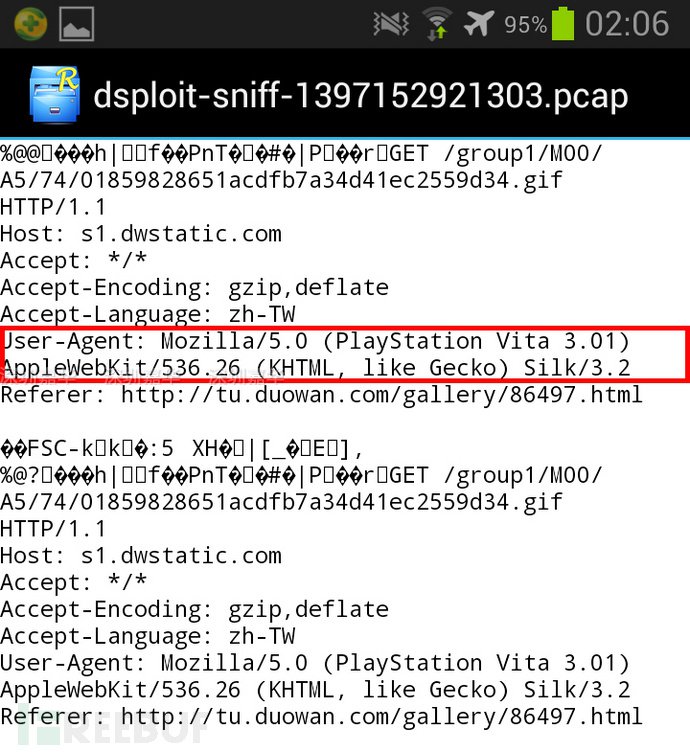Tap the second 'Host: s1.dwstatic.com' line
Image resolution: width=690 pixels, height=752 pixels.
[141, 556]
